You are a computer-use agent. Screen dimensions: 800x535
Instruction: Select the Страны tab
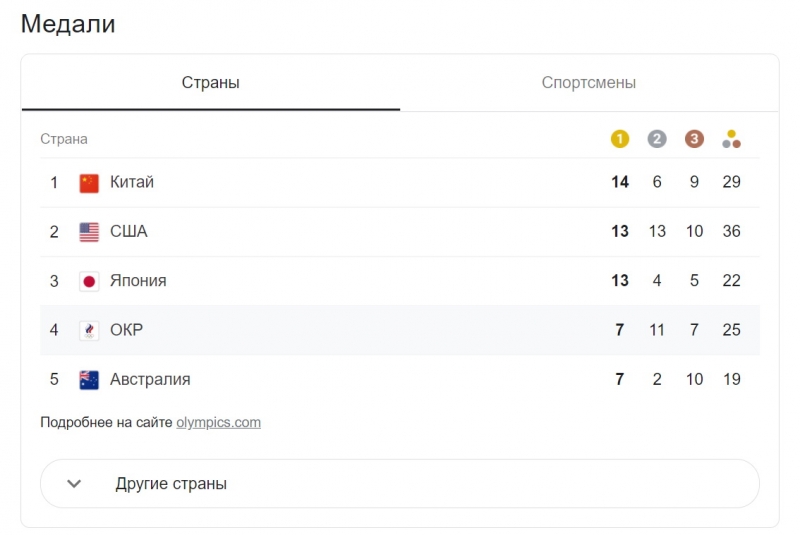pos(210,83)
